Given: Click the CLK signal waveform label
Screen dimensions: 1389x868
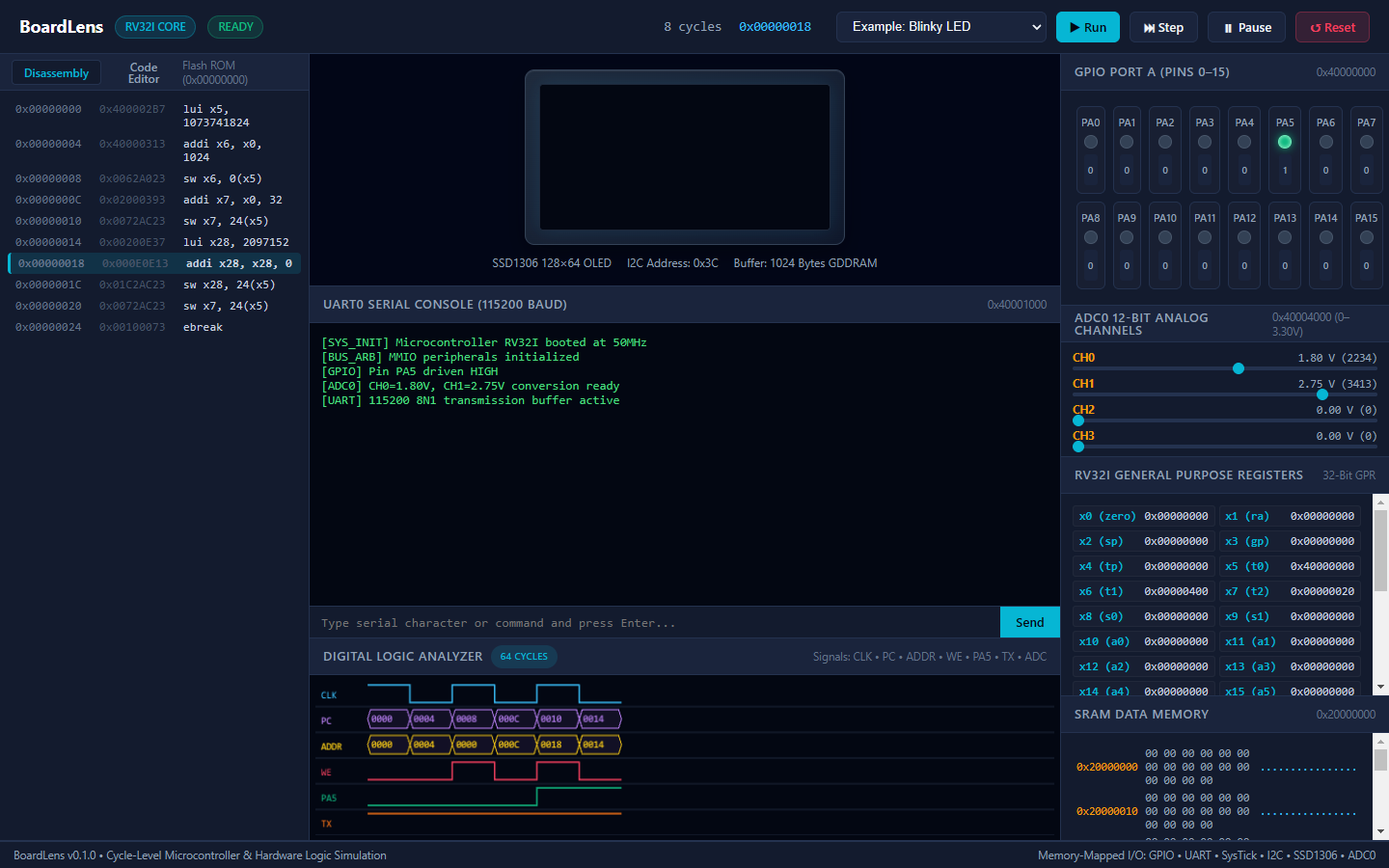Looking at the screenshot, I should pyautogui.click(x=329, y=694).
